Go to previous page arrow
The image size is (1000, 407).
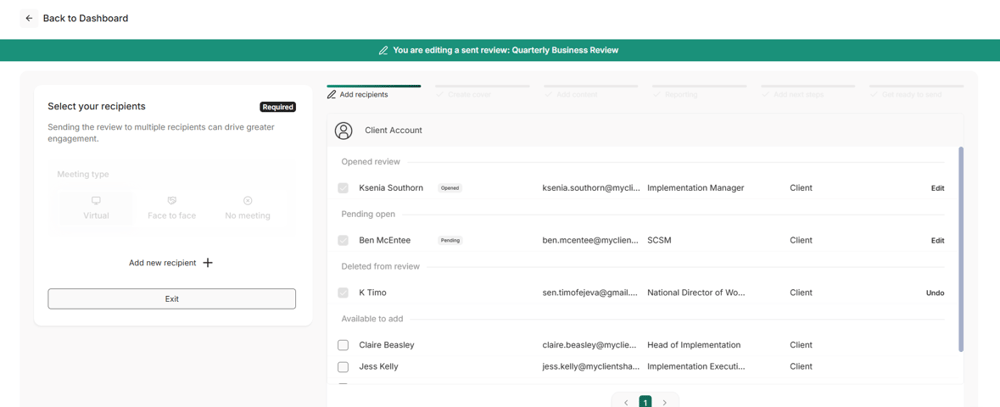626,403
